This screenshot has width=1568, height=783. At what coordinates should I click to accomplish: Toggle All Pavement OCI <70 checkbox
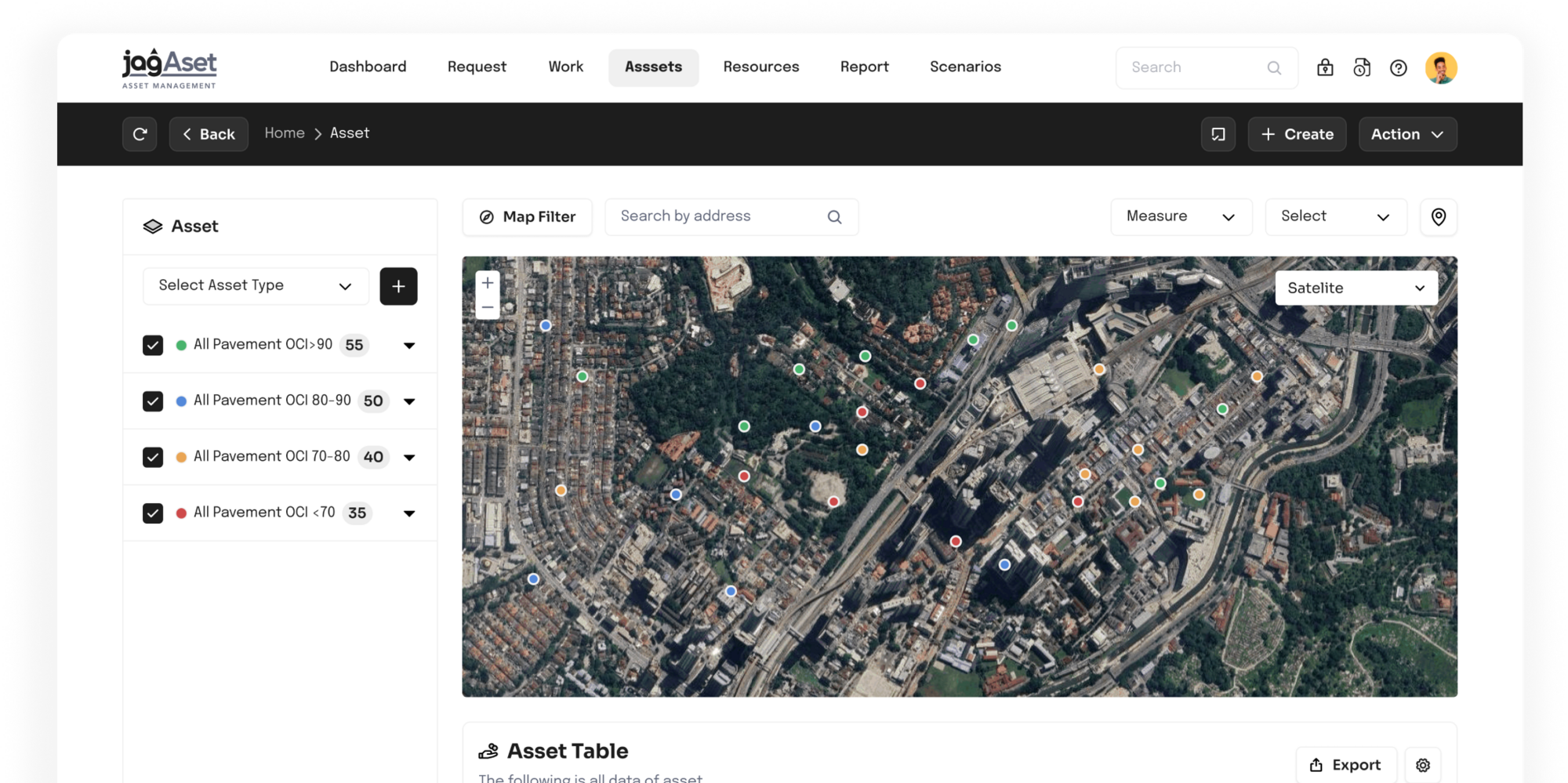coord(153,513)
